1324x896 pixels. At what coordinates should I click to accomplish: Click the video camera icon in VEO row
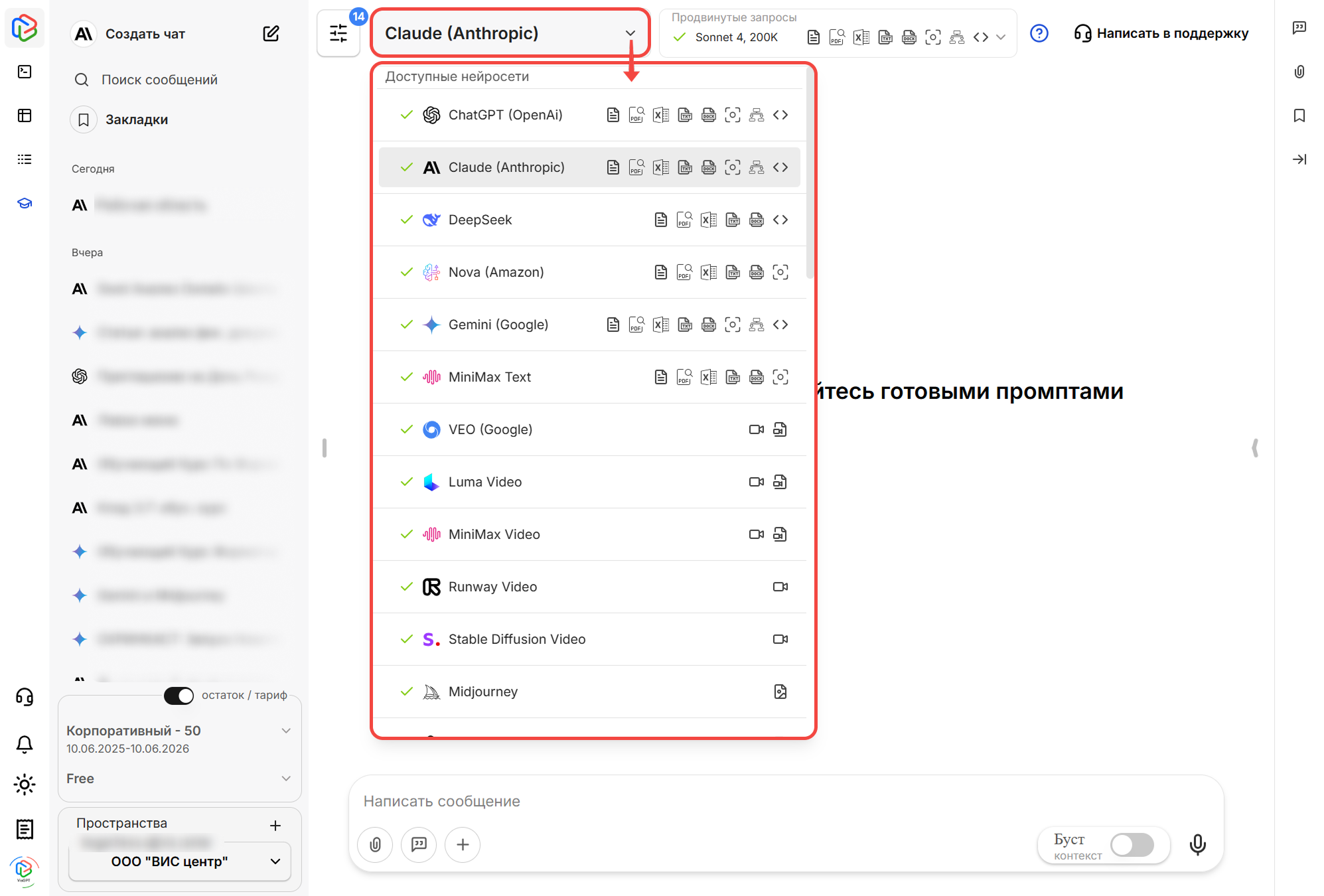[757, 429]
